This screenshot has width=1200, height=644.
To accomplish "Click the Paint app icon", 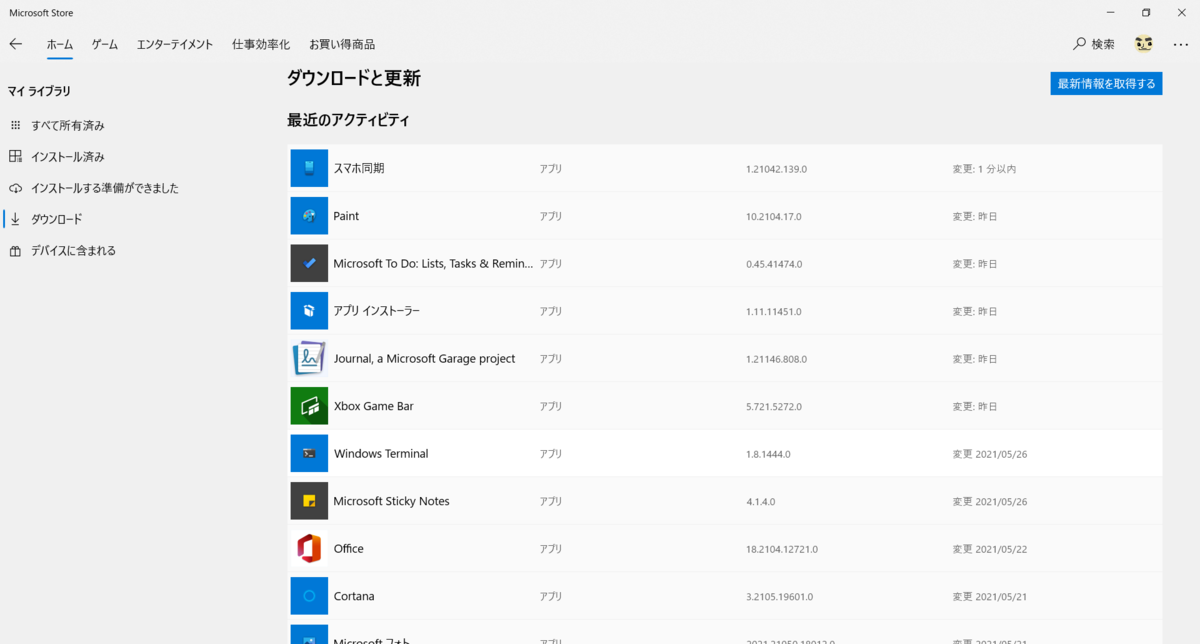I will (x=309, y=216).
